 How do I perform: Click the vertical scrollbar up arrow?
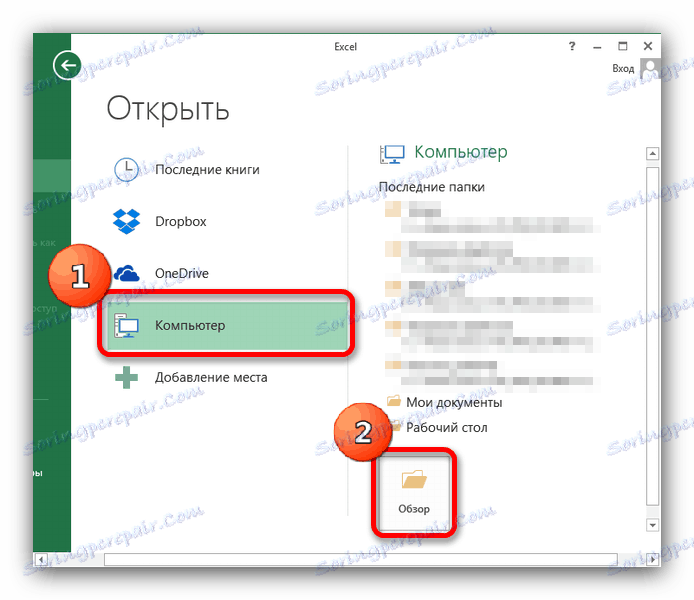click(652, 154)
